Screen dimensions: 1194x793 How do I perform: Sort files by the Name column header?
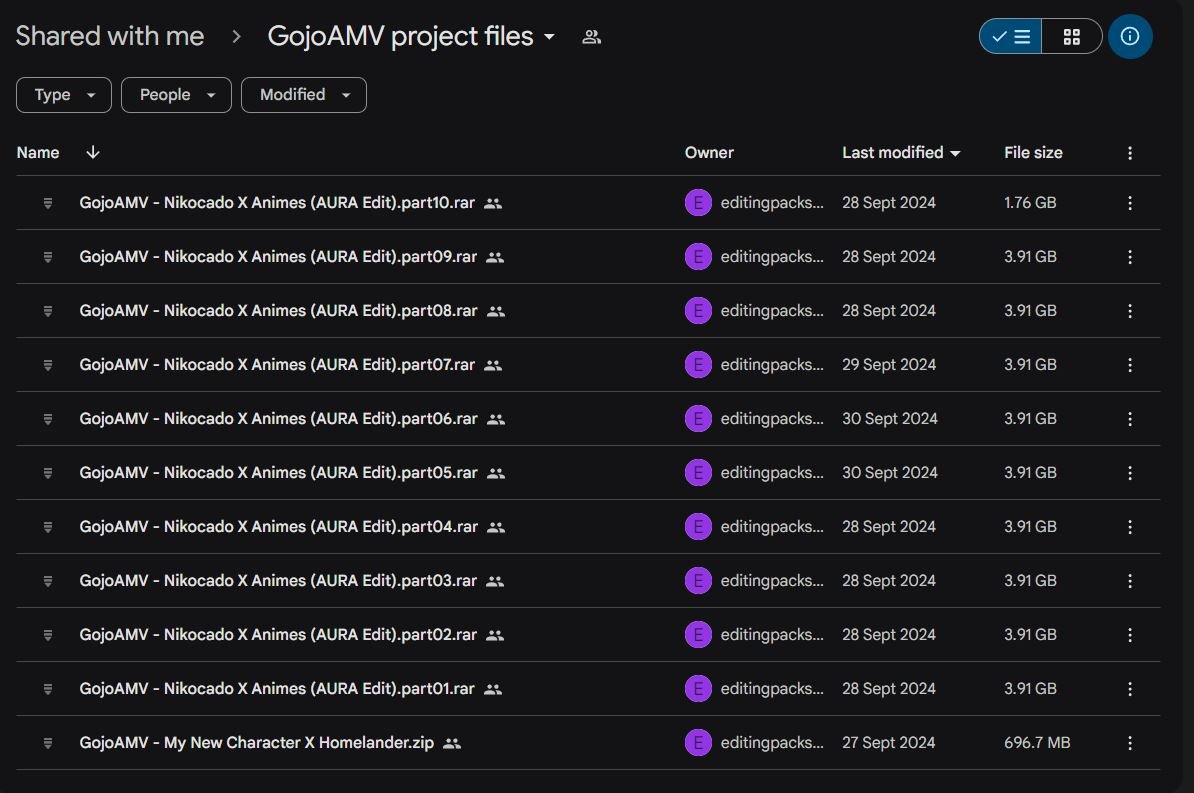tap(38, 152)
